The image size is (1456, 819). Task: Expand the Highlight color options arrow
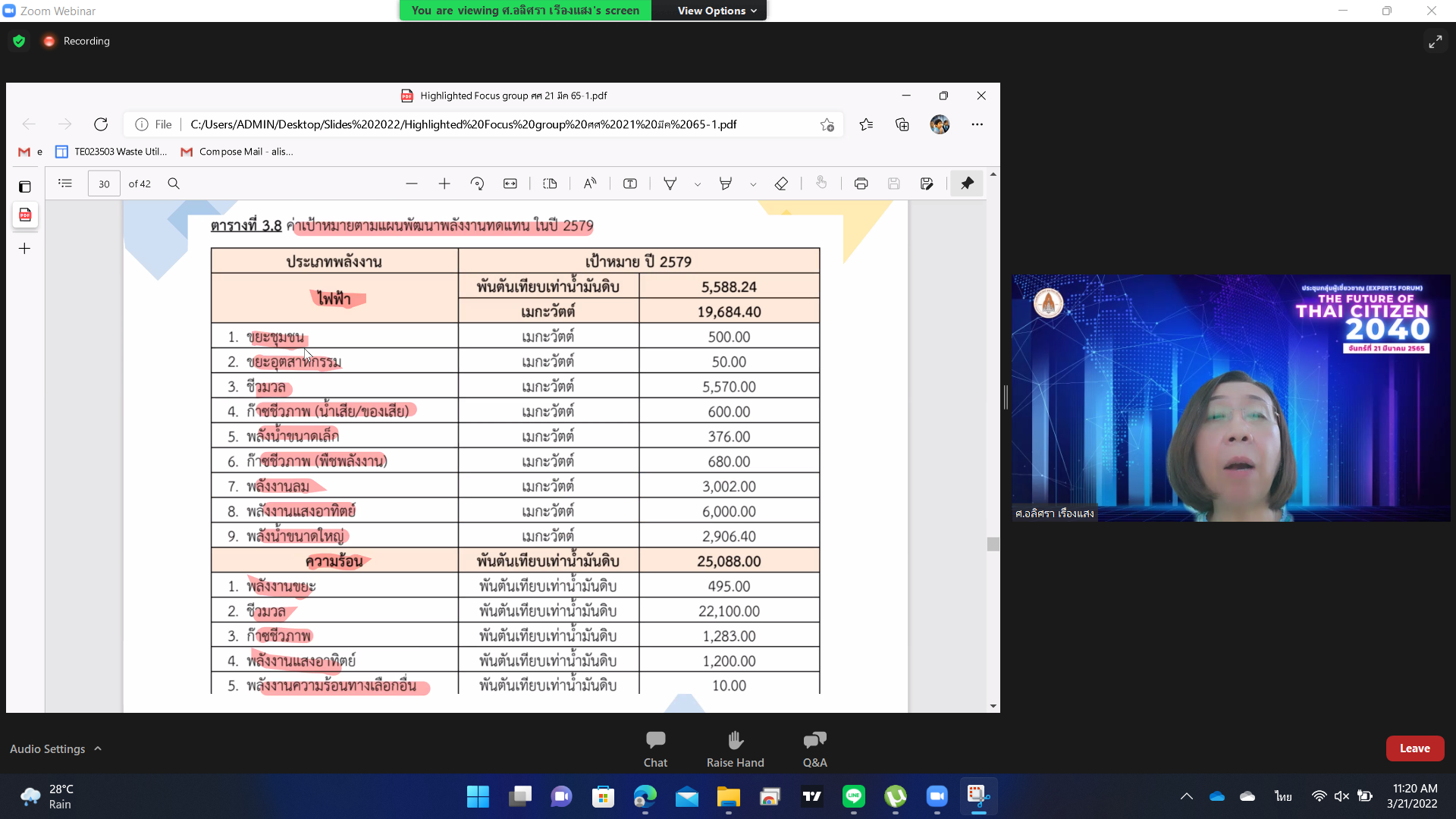753,184
